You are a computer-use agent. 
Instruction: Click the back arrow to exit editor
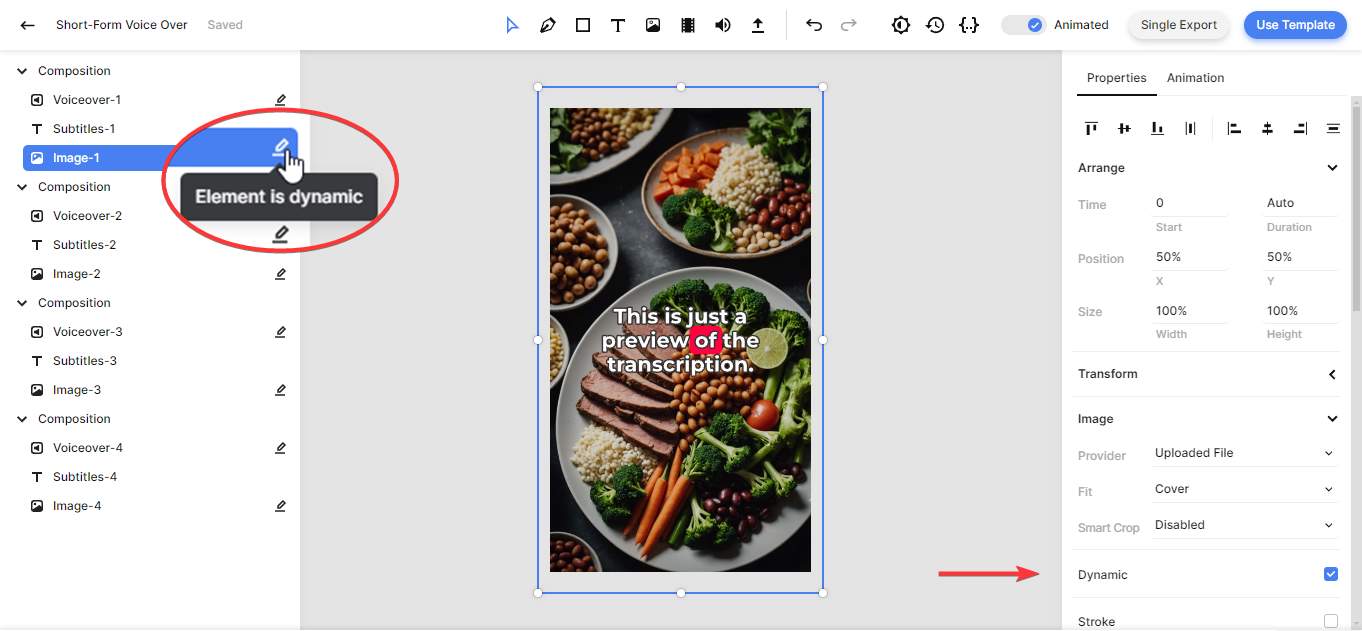coord(28,25)
